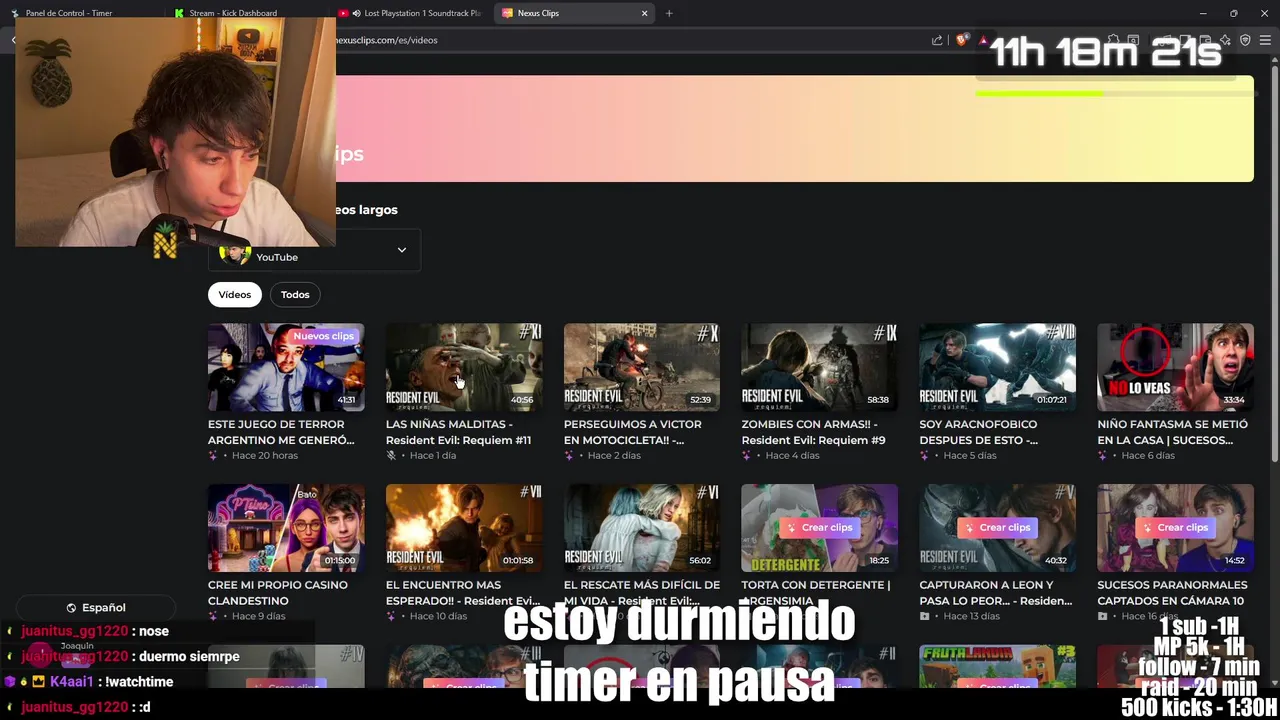The height and width of the screenshot is (720, 1280).
Task: Click the dropdown chevron arrow next to YouTube
Action: pyautogui.click(x=402, y=250)
